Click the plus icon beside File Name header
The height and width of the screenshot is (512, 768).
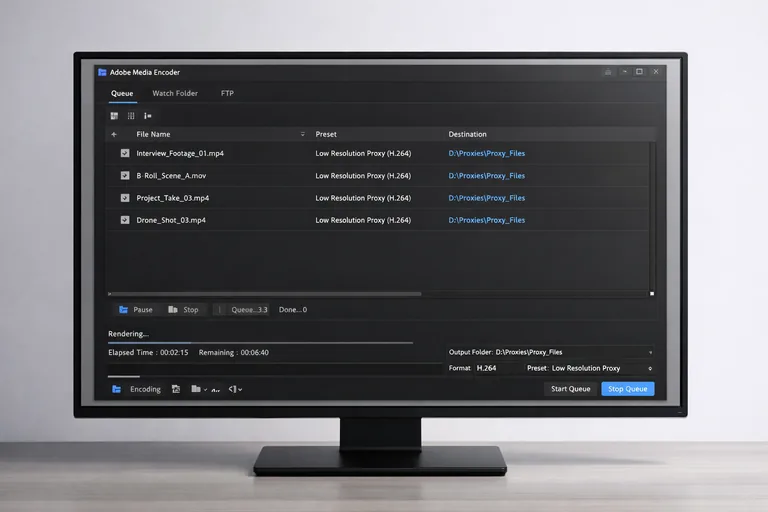click(114, 134)
